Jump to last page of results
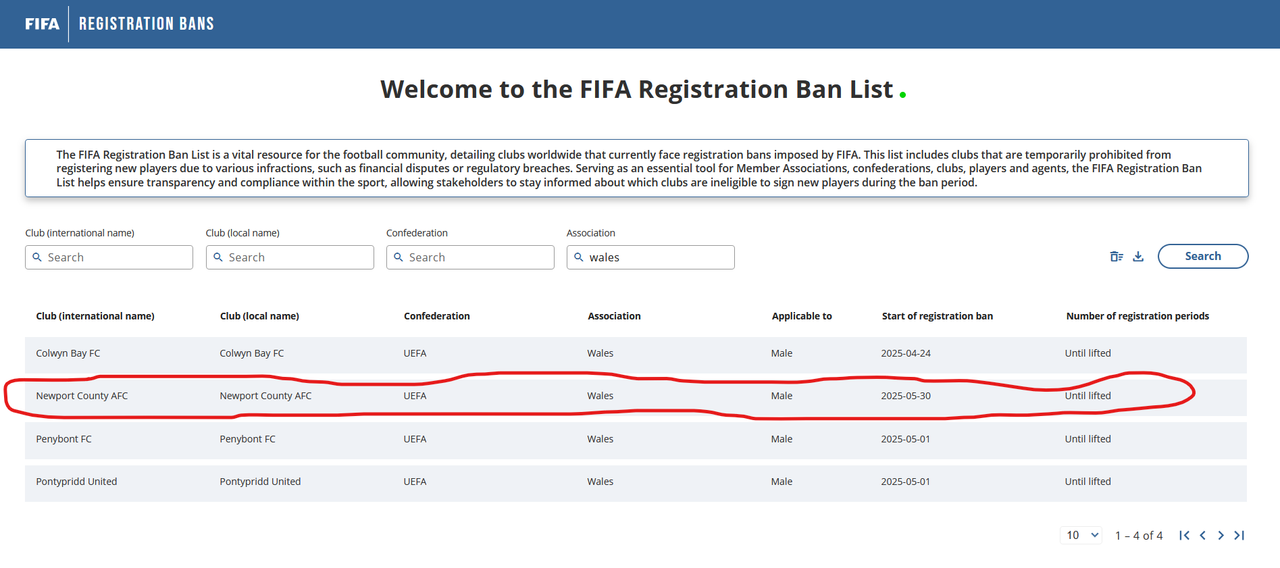The width and height of the screenshot is (1280, 568). 1239,535
